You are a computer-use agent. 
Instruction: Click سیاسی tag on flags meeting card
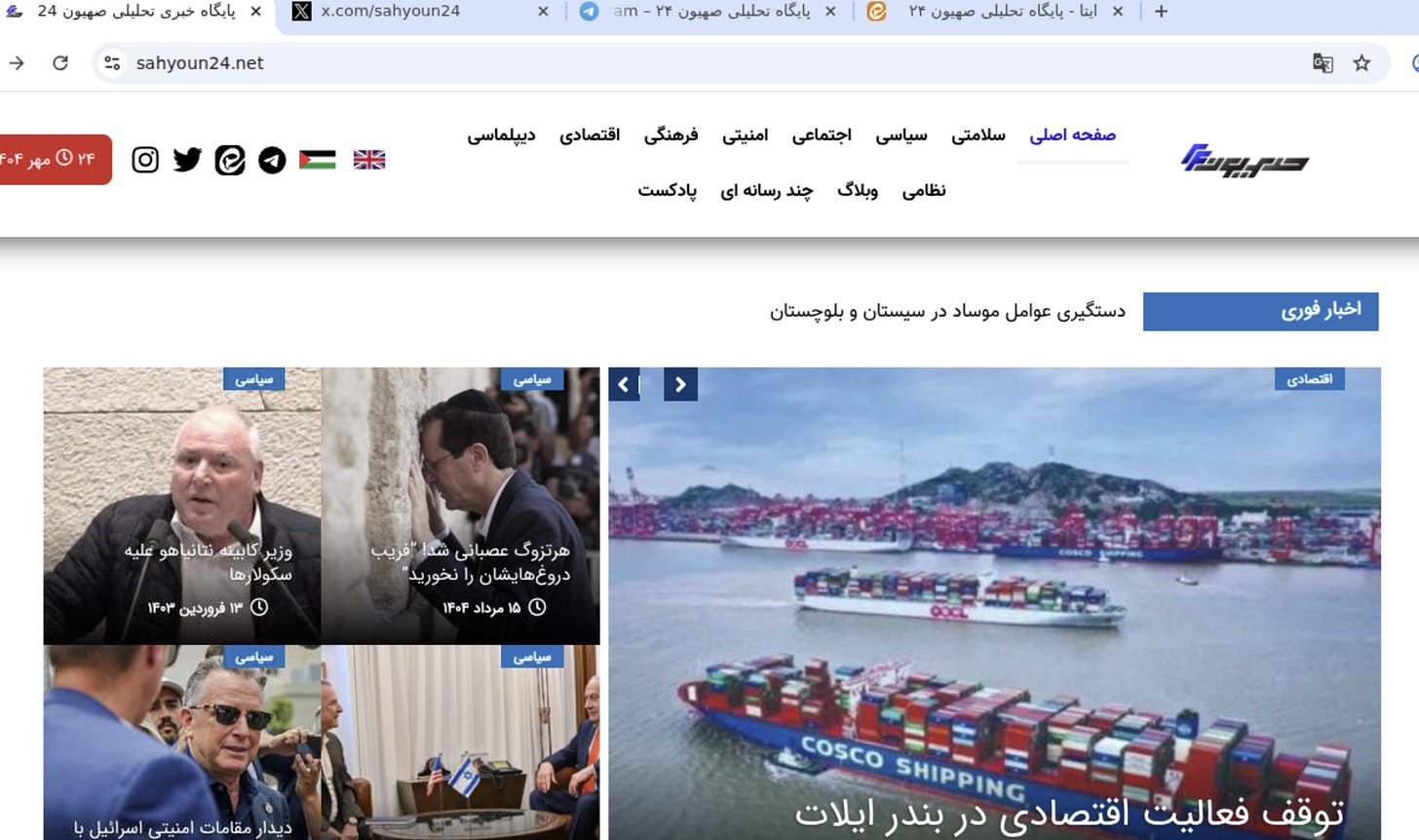532,657
